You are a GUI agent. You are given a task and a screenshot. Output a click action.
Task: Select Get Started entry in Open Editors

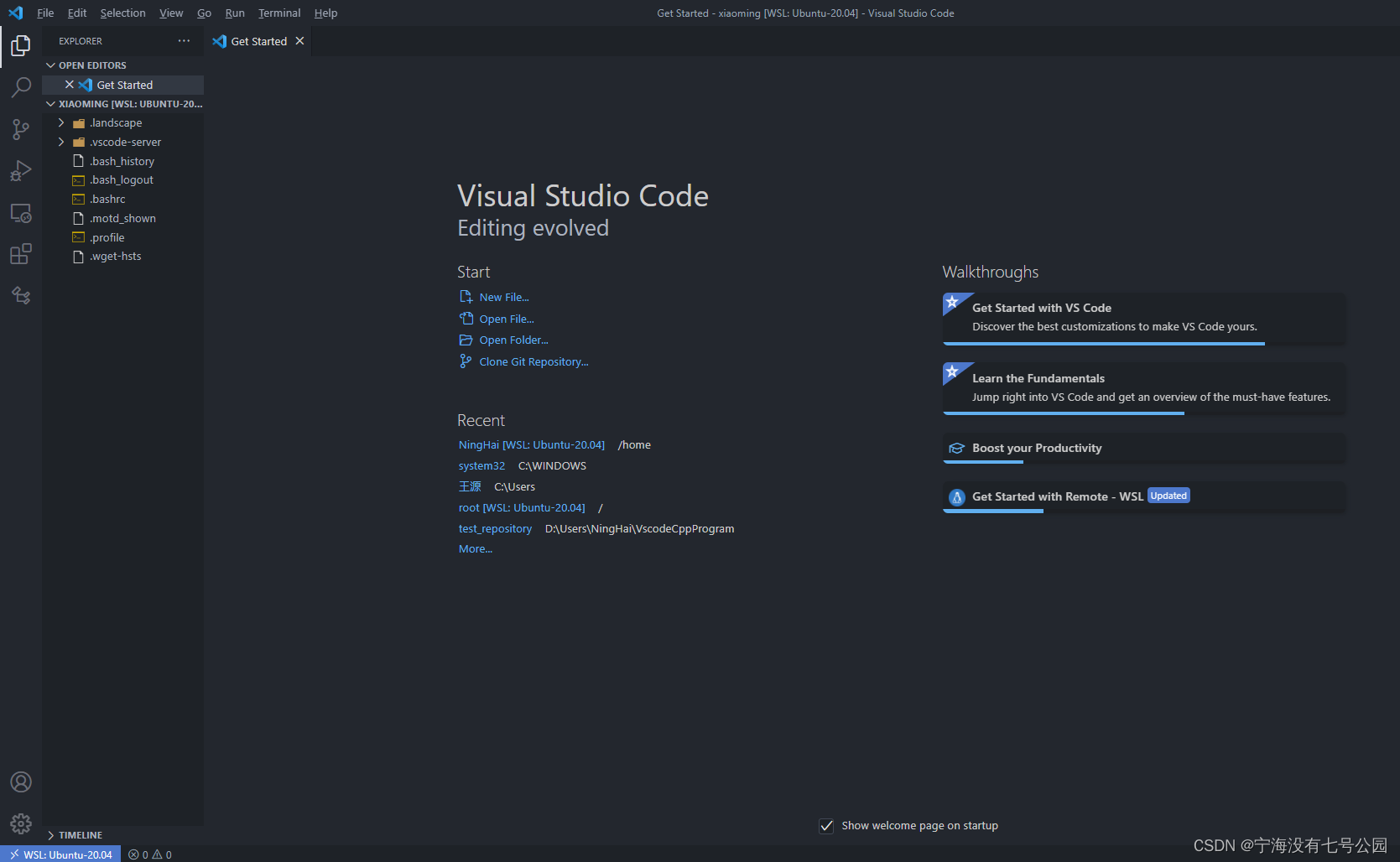124,85
